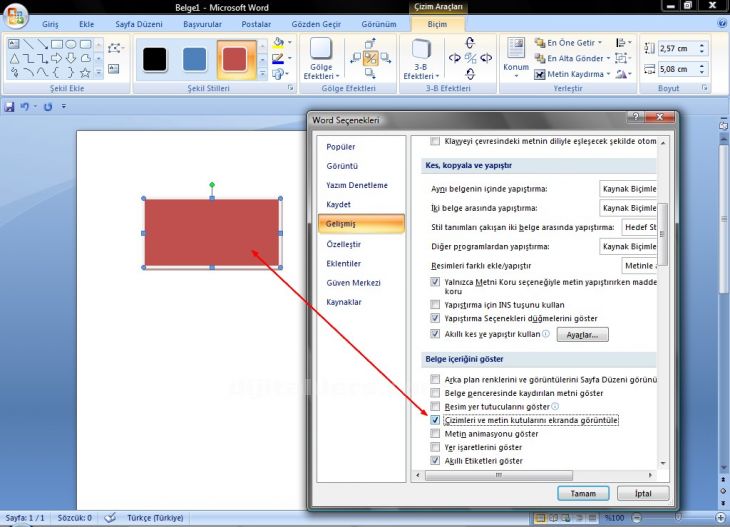Pick the arrow line shape
This screenshot has height=527, width=730.
43,44
